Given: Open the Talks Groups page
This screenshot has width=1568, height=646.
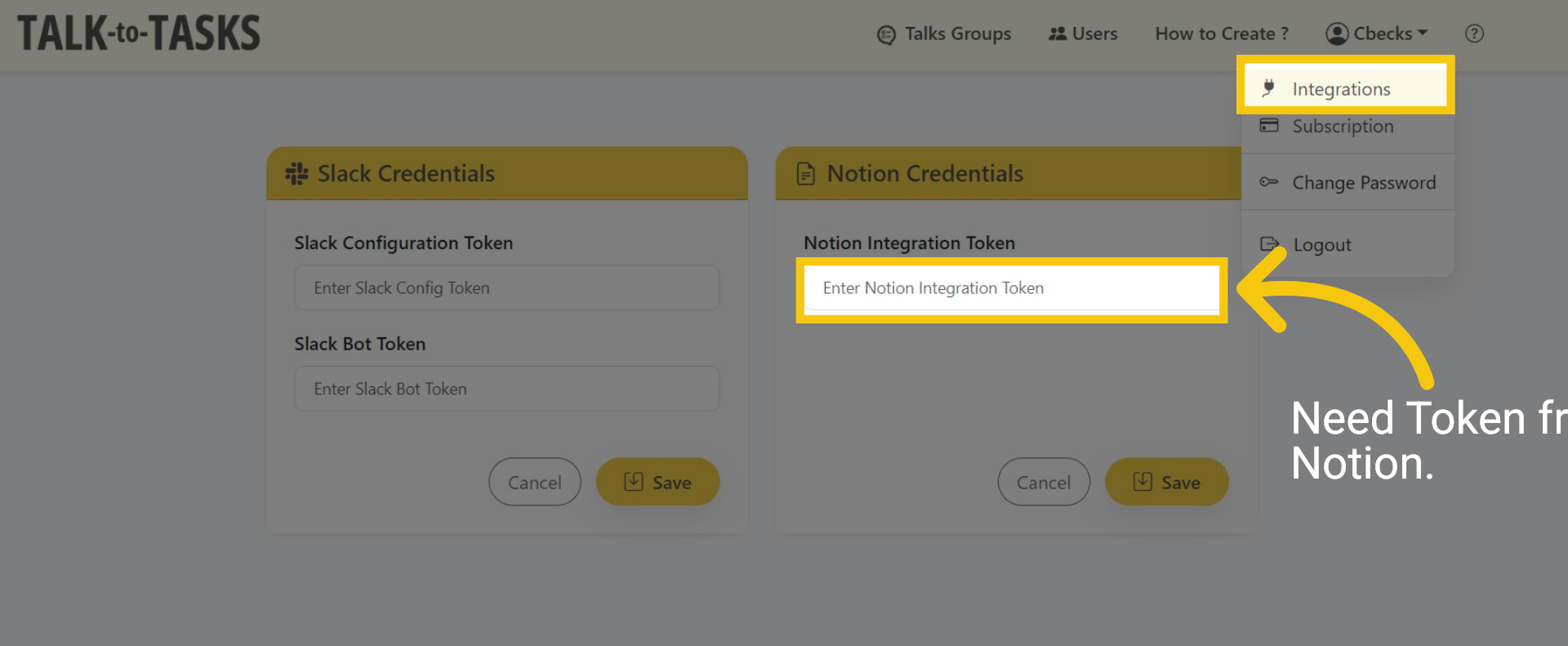Looking at the screenshot, I should point(943,34).
